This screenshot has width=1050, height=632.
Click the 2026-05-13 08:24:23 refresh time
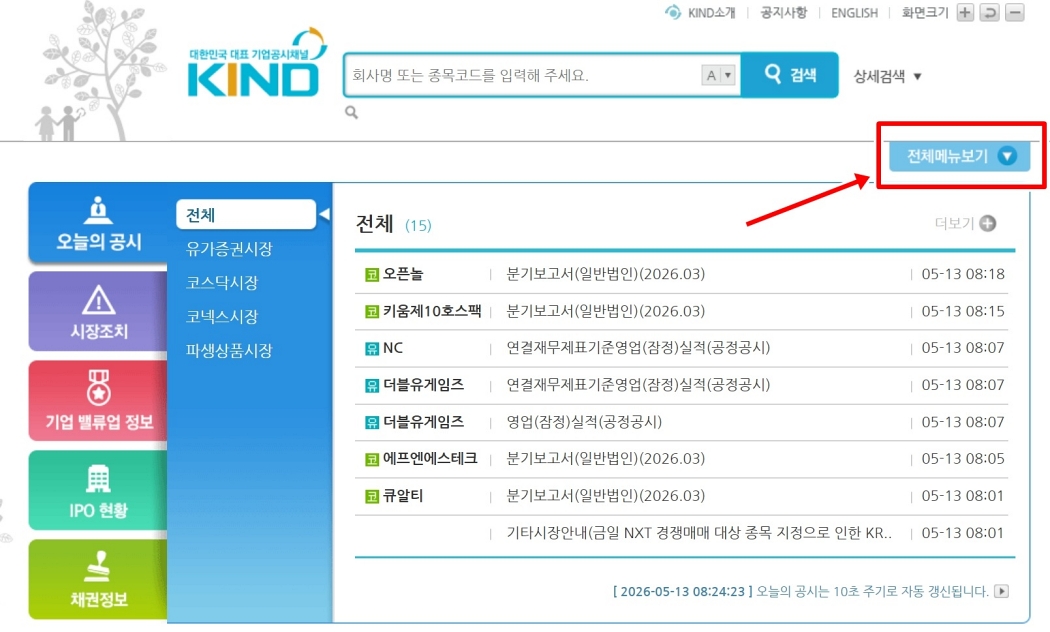682,592
